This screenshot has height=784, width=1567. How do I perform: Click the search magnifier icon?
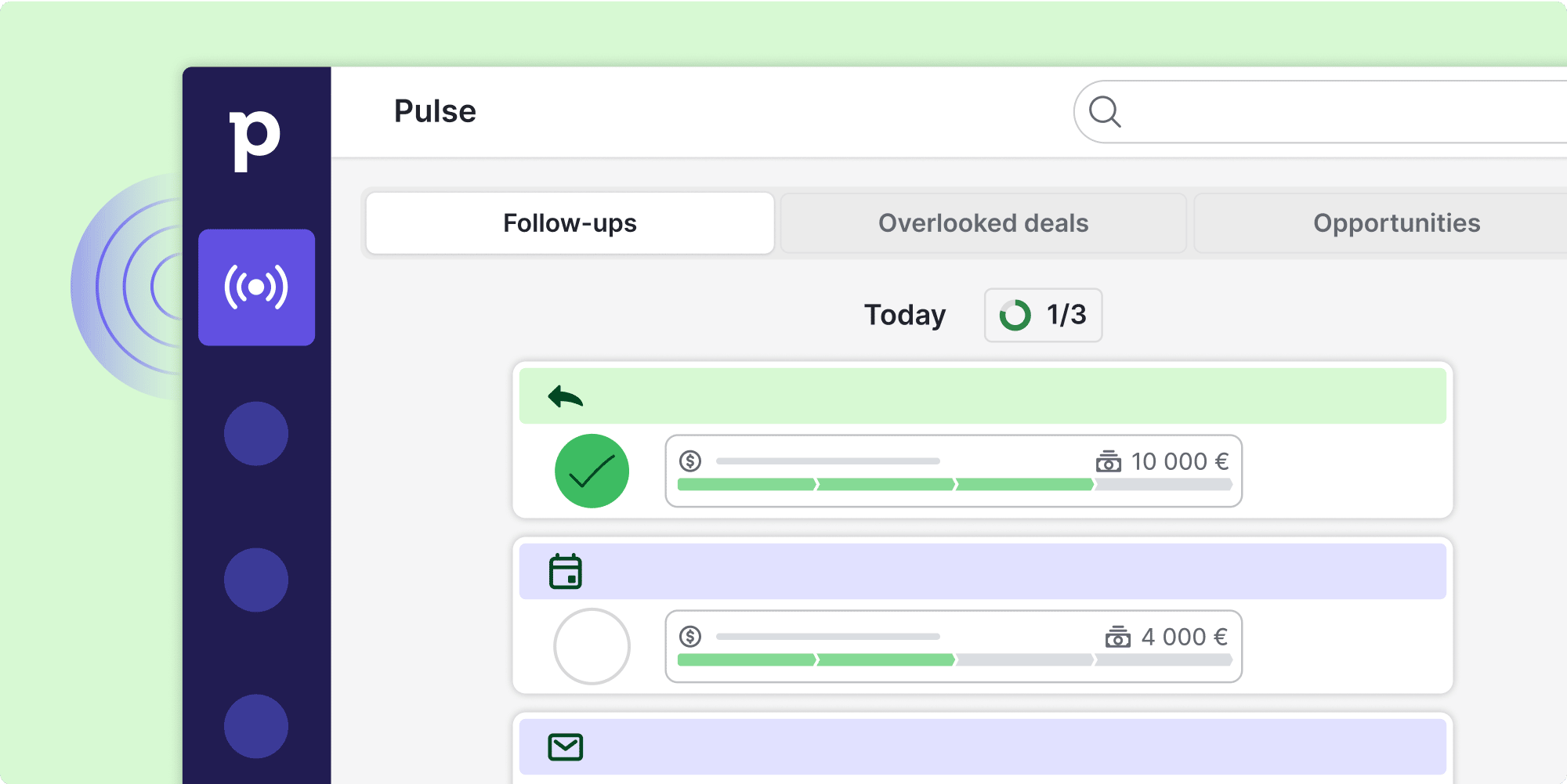click(x=1105, y=112)
